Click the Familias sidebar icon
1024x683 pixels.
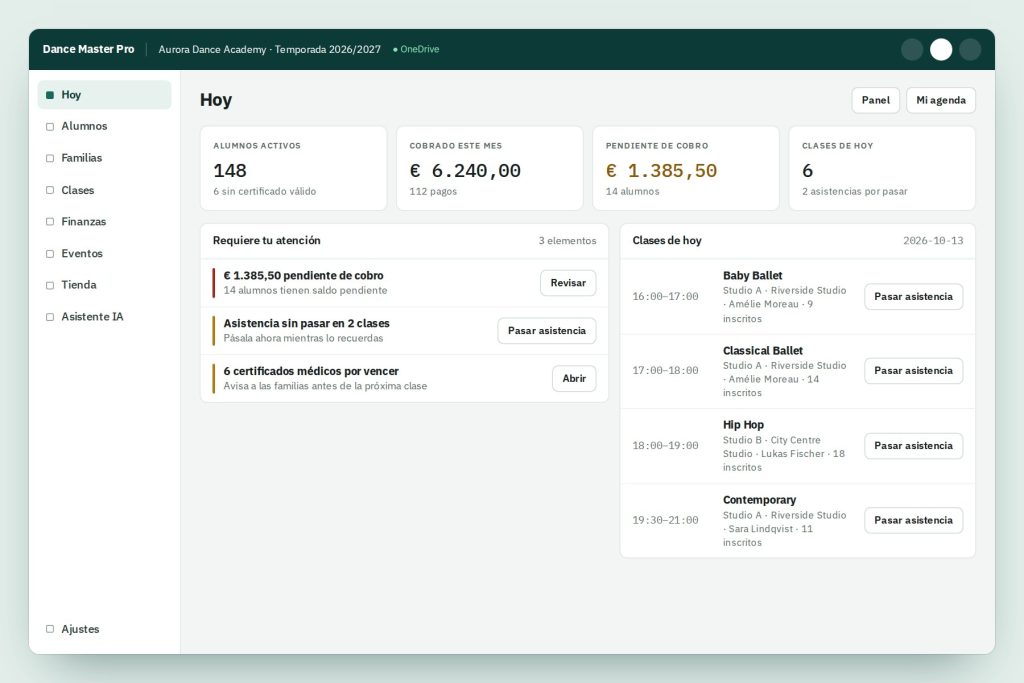click(x=50, y=158)
